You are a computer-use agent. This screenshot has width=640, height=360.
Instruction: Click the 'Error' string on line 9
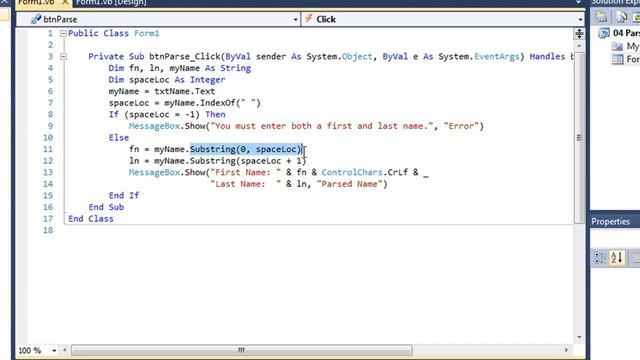point(461,126)
